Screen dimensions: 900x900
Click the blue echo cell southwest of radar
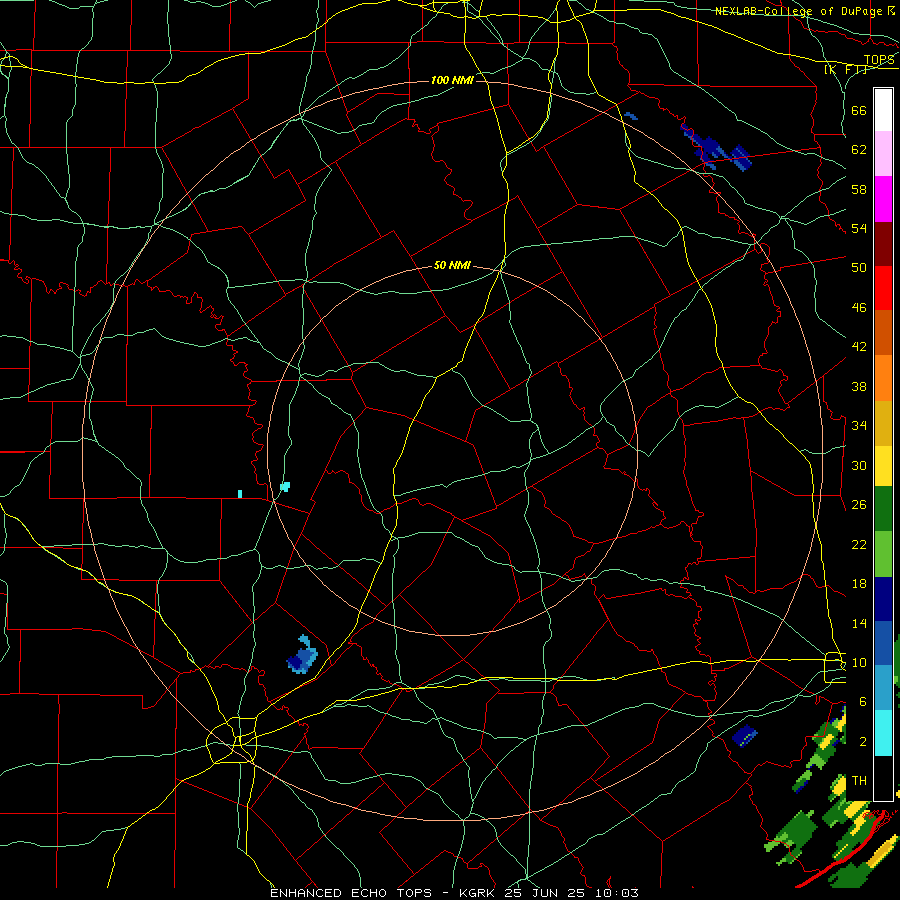302,655
